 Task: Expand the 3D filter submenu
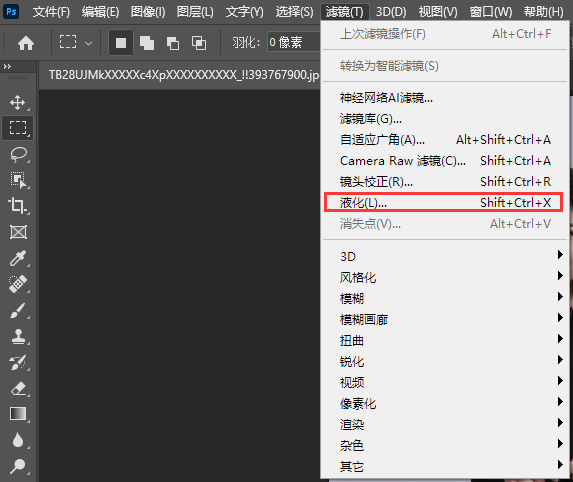point(445,257)
